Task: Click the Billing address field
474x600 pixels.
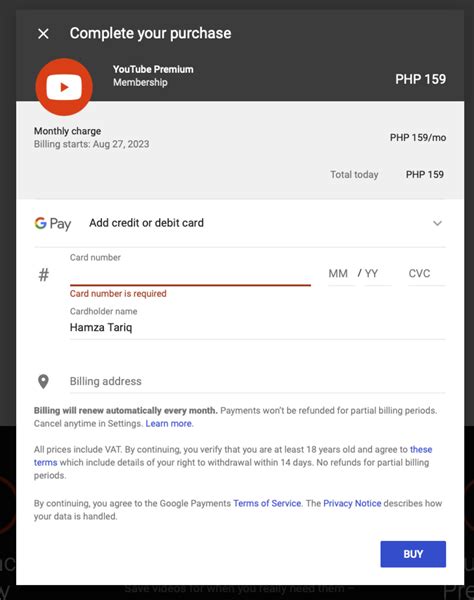Action: (257, 382)
